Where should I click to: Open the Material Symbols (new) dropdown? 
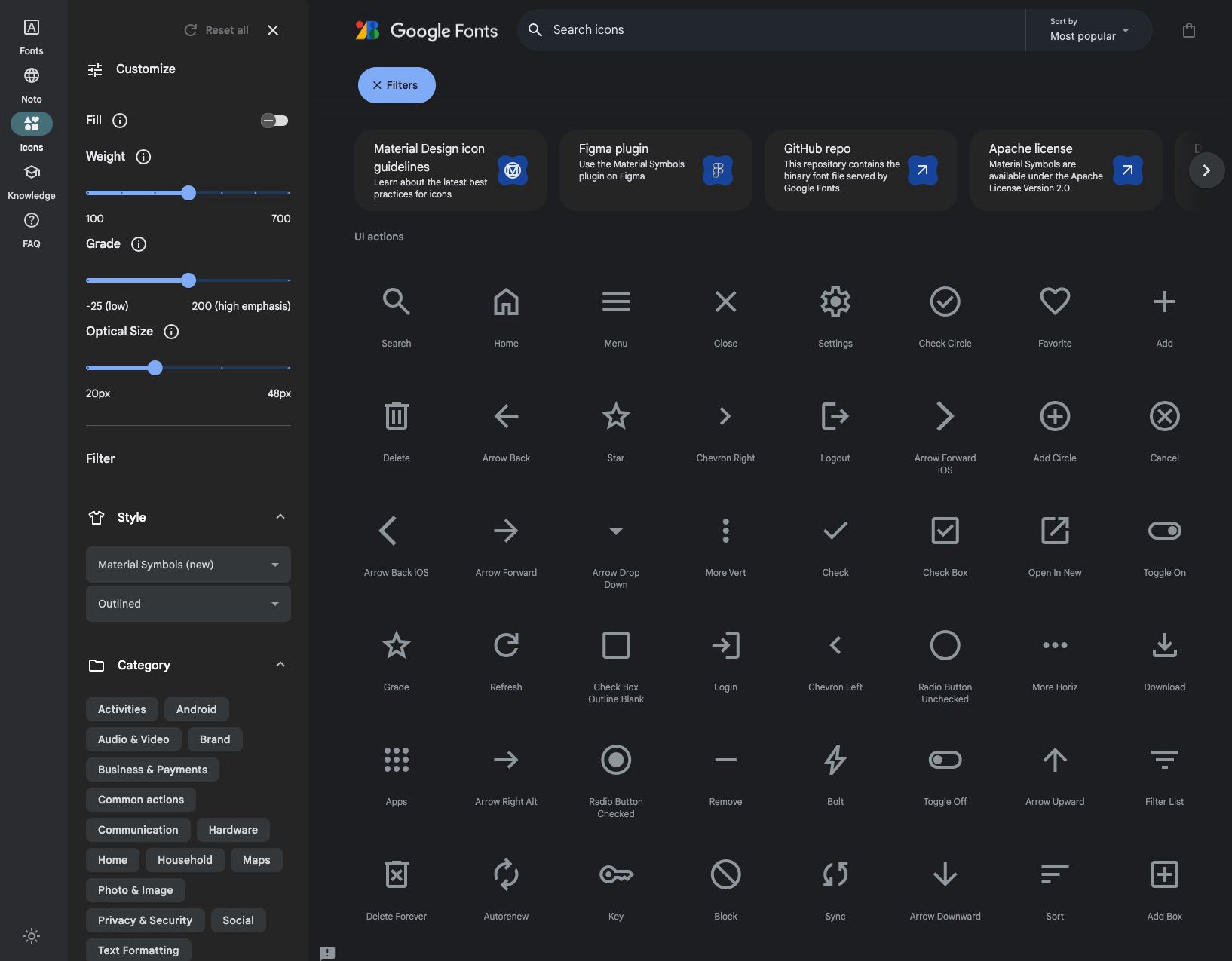[188, 565]
